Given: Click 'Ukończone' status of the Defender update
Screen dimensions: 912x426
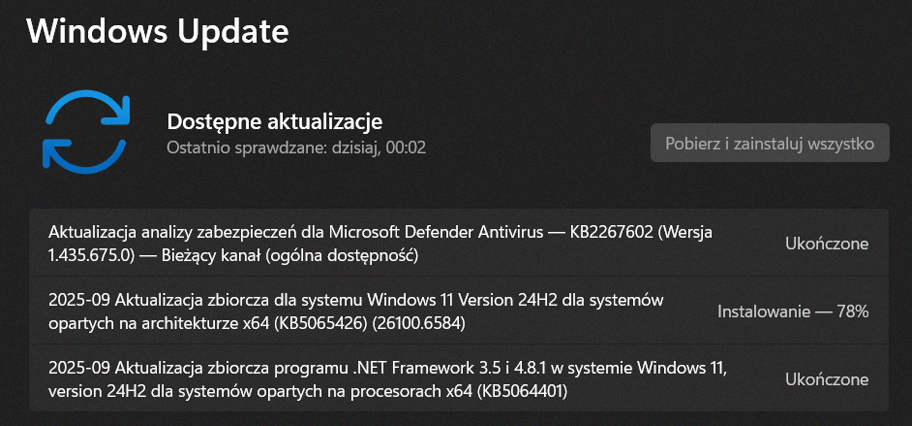Looking at the screenshot, I should (826, 243).
